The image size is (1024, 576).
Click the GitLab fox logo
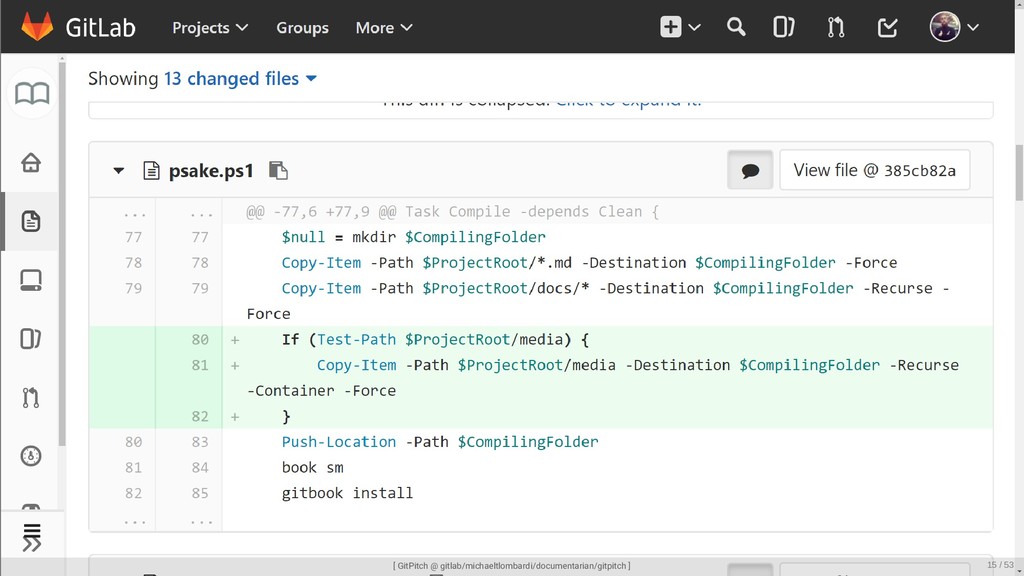pyautogui.click(x=37, y=27)
